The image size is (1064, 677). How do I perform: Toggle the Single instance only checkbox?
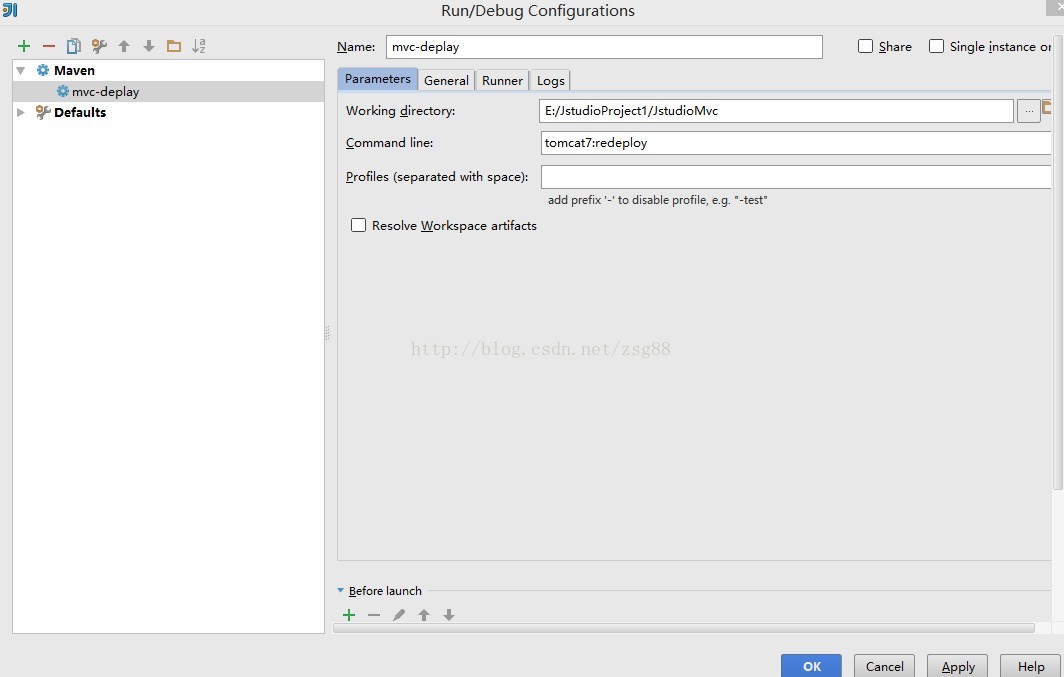(937, 46)
